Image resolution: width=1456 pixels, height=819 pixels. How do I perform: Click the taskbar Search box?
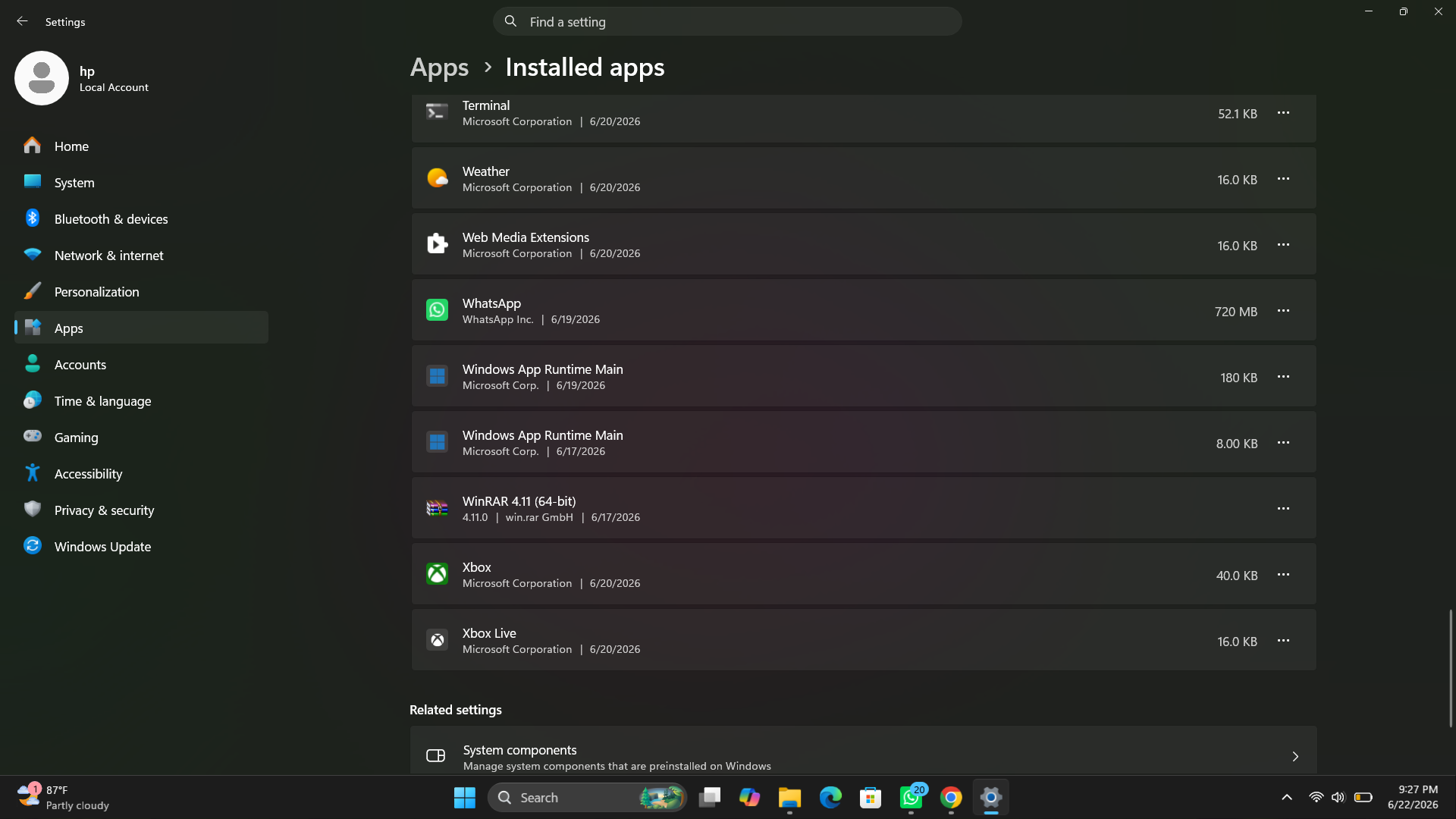point(587,797)
